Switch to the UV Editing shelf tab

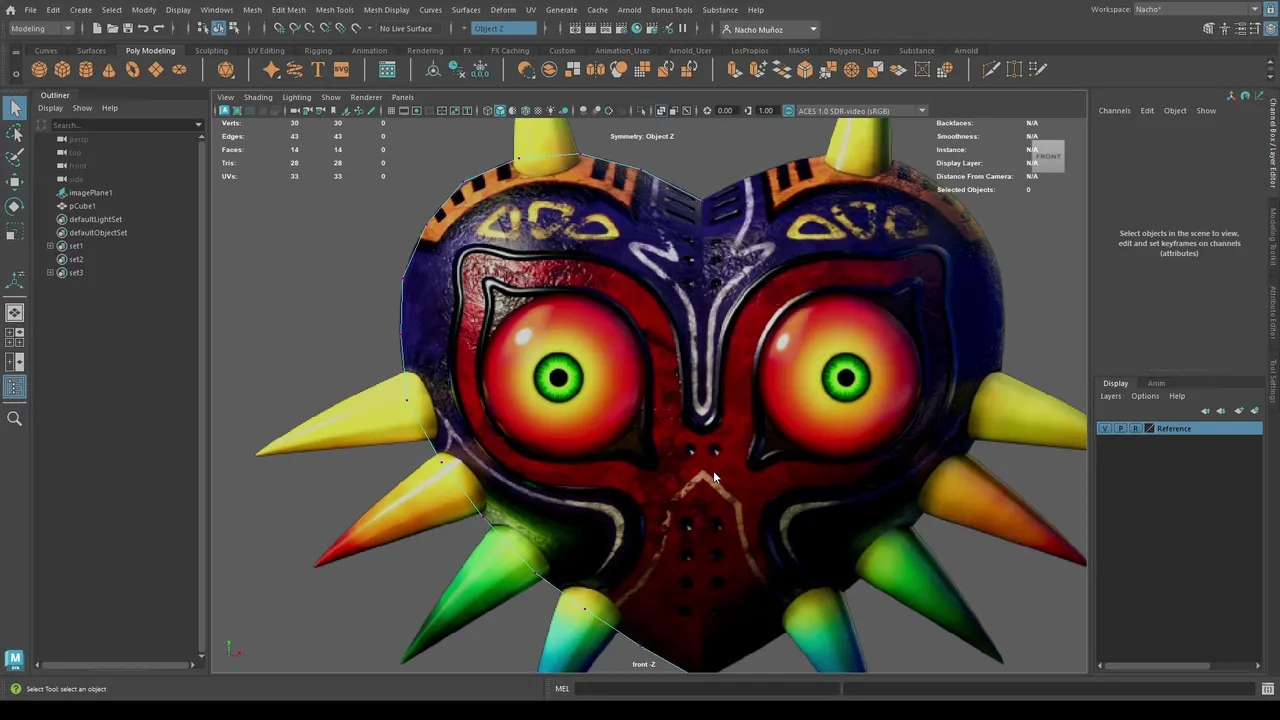click(x=266, y=50)
